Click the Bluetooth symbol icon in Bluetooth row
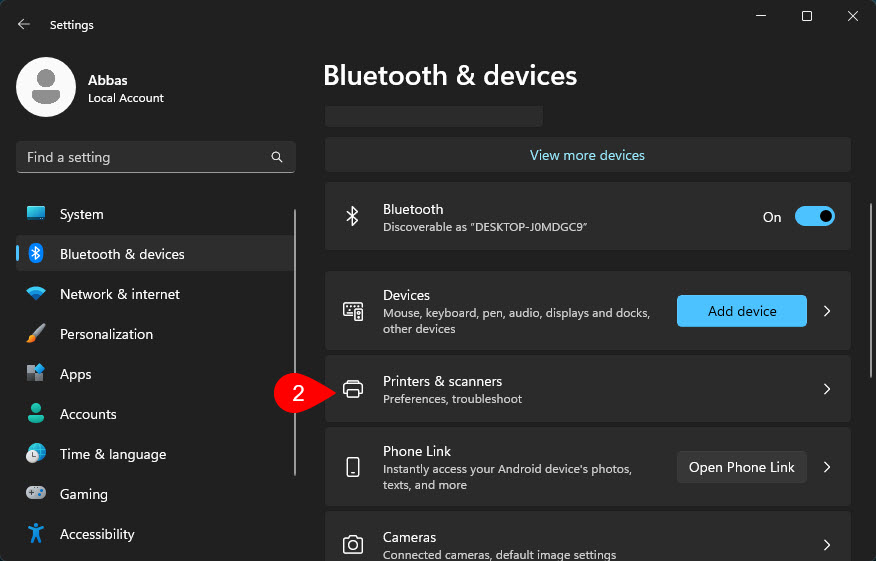 point(352,216)
